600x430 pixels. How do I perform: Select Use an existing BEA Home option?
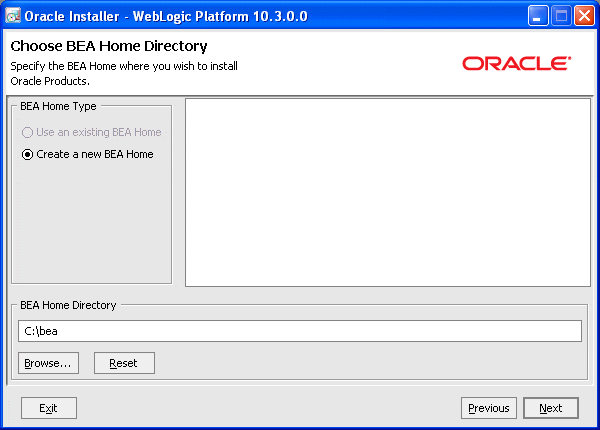click(91, 132)
